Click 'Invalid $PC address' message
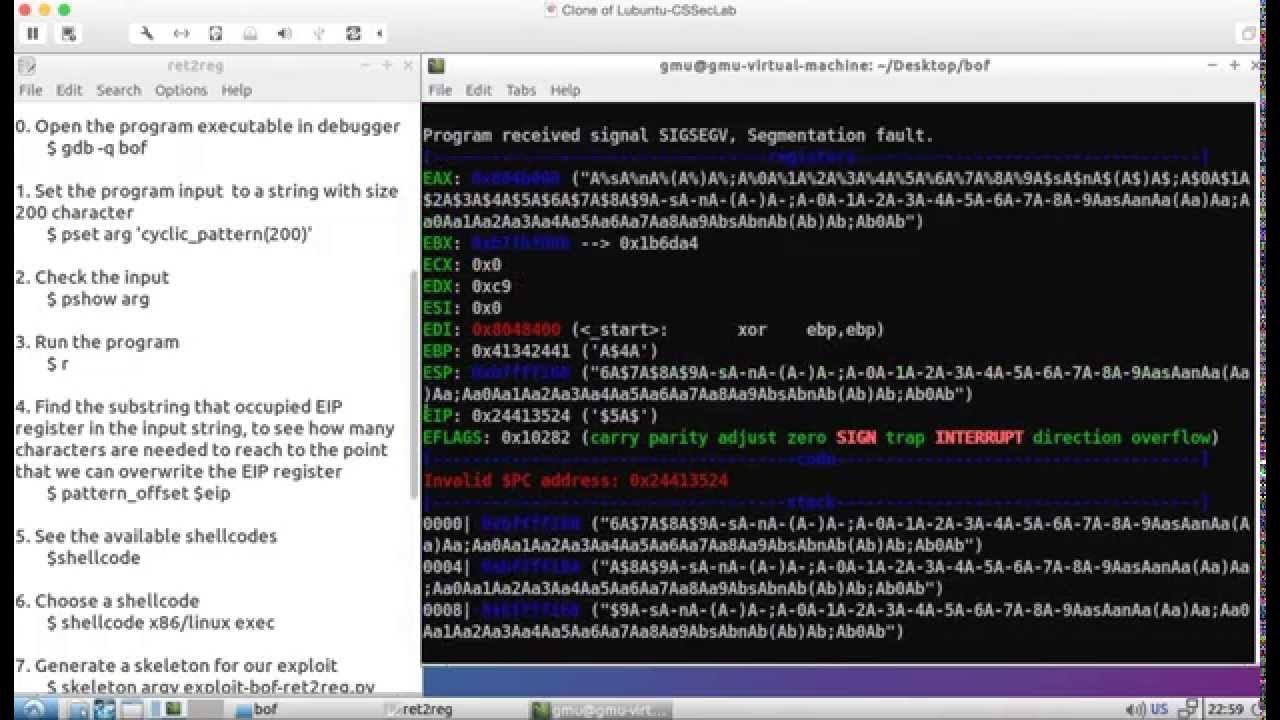Screen dimensions: 1280x720 [576, 480]
